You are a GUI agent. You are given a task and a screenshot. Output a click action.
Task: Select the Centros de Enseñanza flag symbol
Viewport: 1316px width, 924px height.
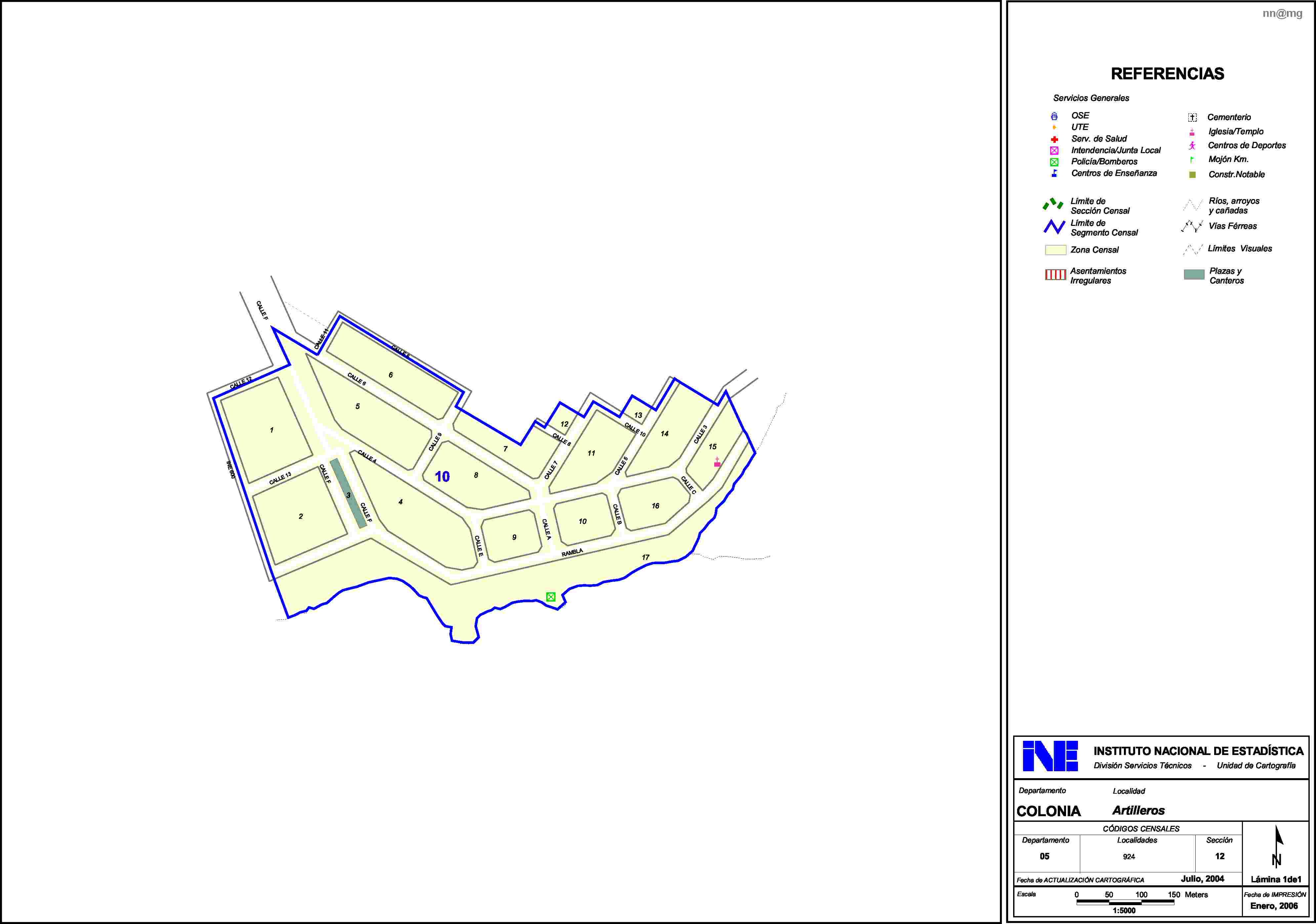[1054, 173]
